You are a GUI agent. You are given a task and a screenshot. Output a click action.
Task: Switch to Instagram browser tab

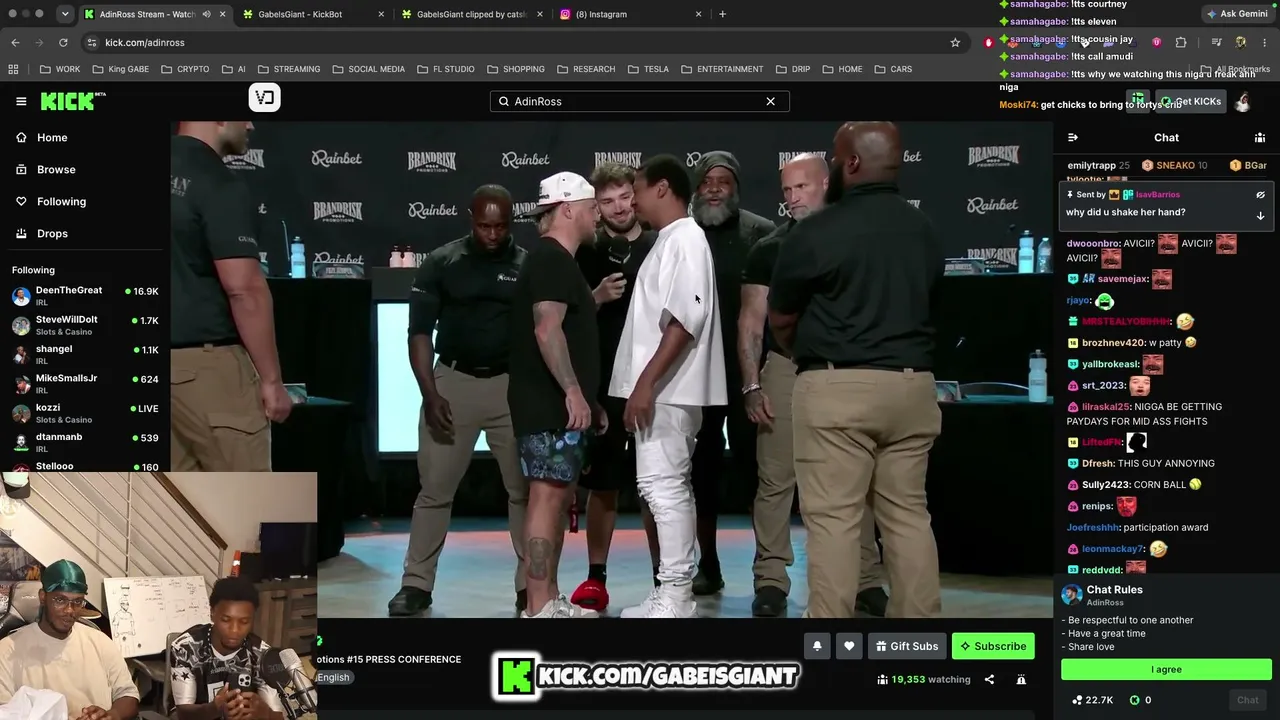pyautogui.click(x=630, y=14)
